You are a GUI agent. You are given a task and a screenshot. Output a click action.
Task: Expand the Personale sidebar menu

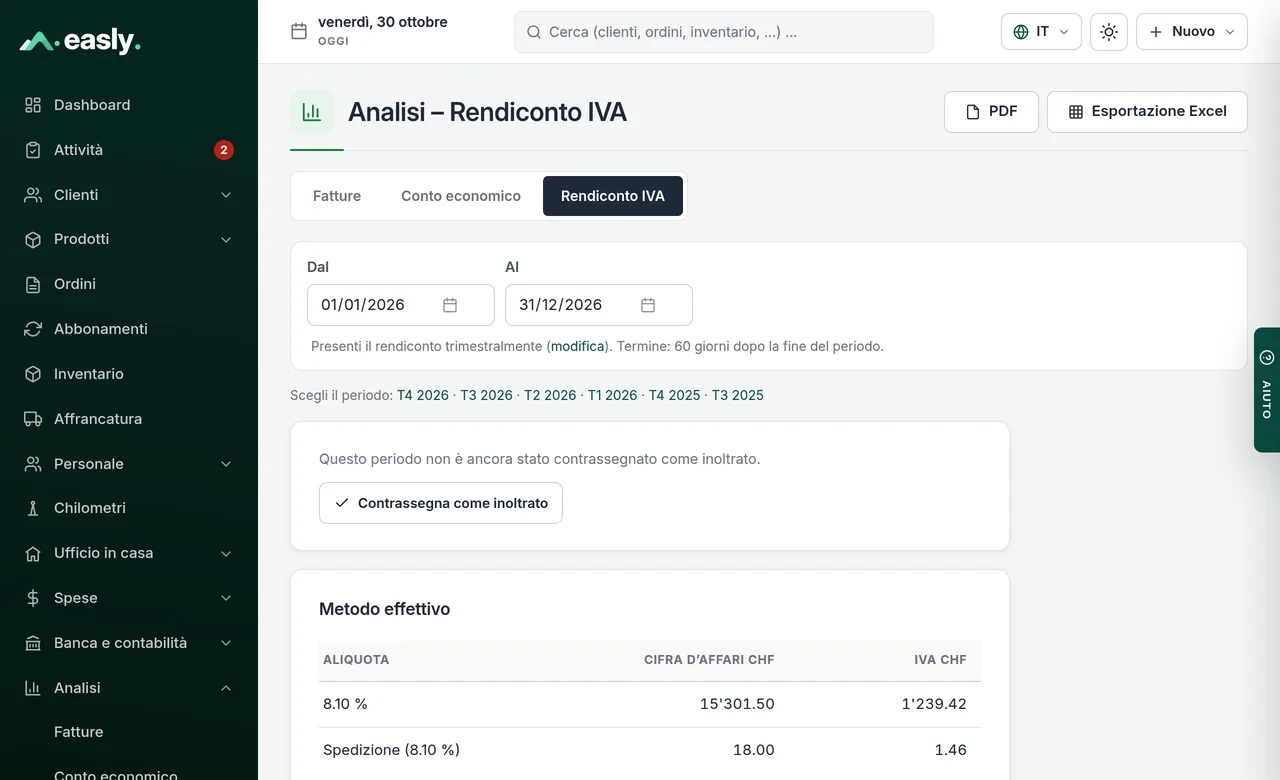(x=226, y=464)
